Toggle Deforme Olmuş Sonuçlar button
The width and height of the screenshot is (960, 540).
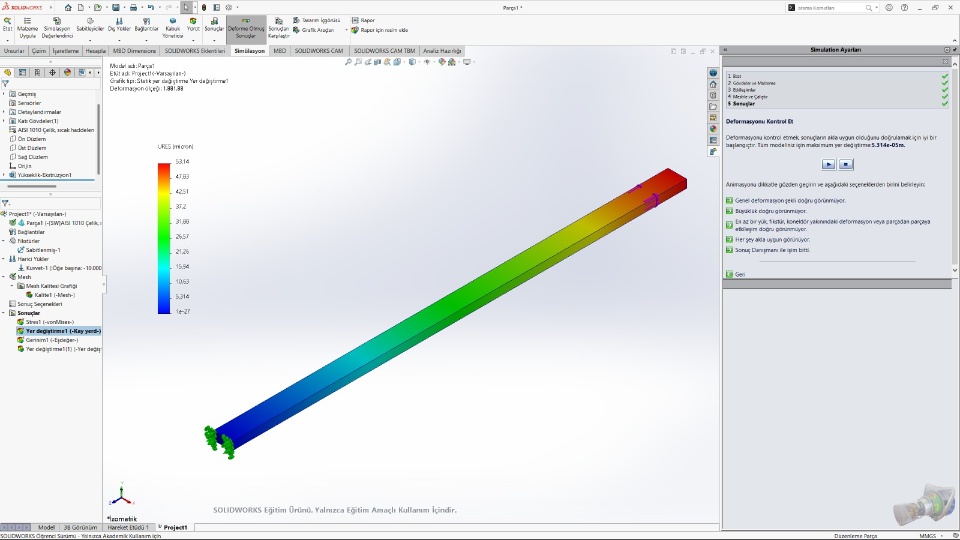click(x=246, y=28)
